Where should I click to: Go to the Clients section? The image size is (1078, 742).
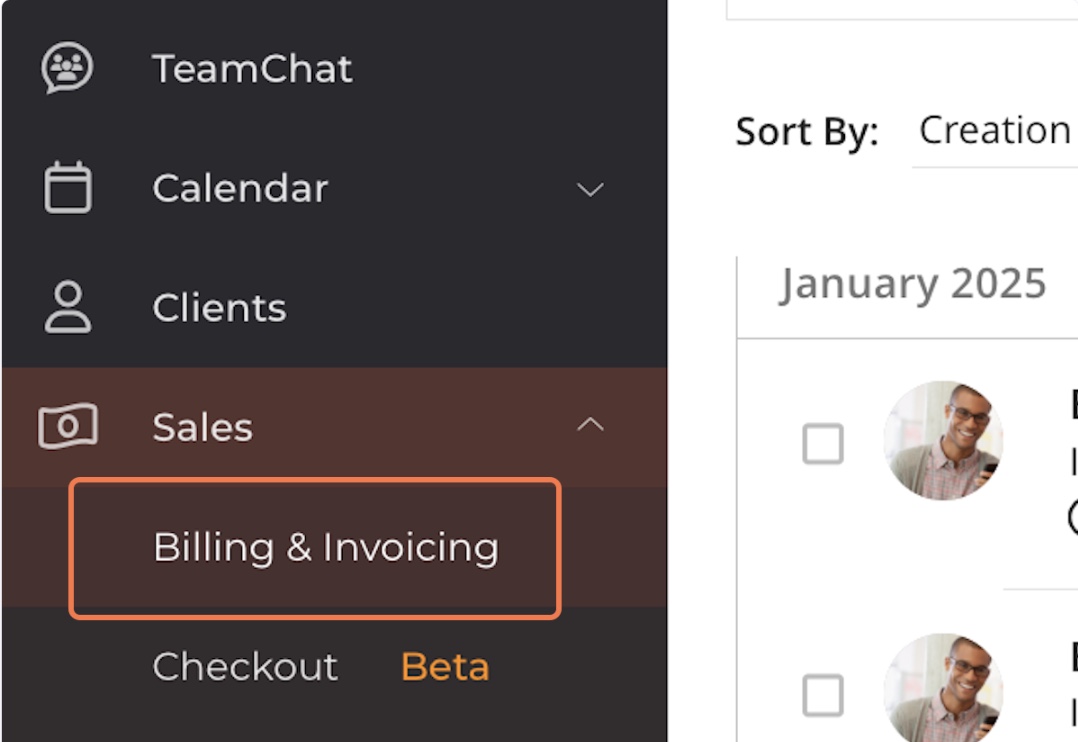pyautogui.click(x=219, y=308)
